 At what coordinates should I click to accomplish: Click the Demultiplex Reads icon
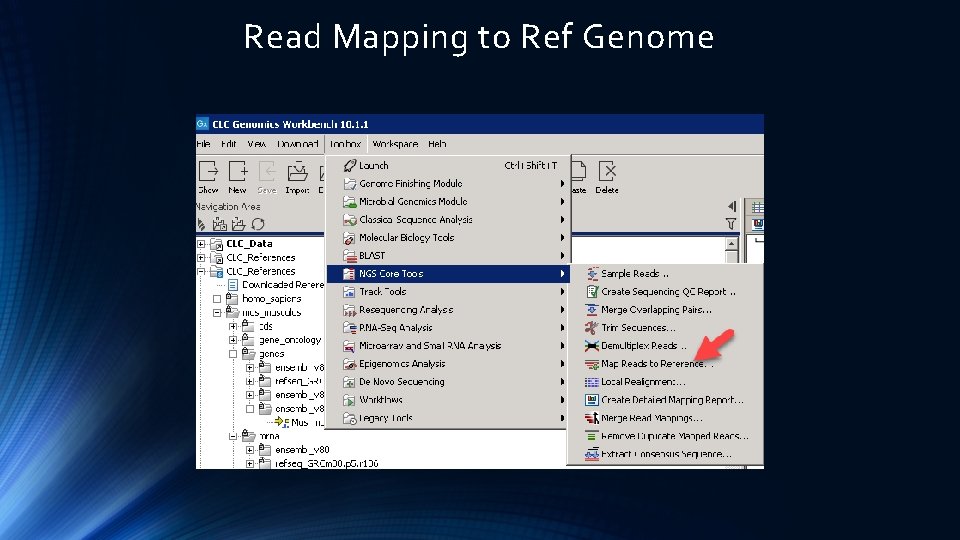coord(591,346)
